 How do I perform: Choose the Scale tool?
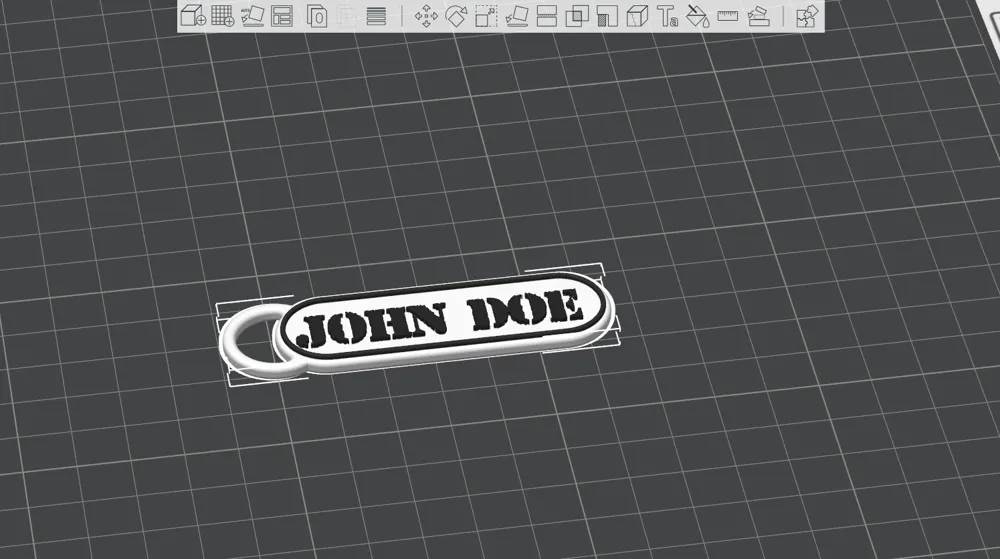[x=486, y=15]
